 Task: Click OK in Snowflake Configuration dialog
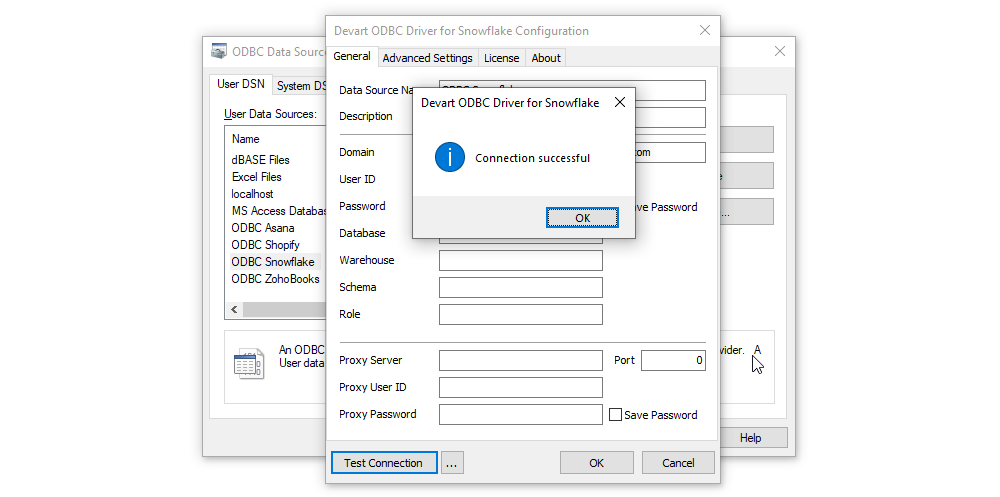pyautogui.click(x=596, y=463)
